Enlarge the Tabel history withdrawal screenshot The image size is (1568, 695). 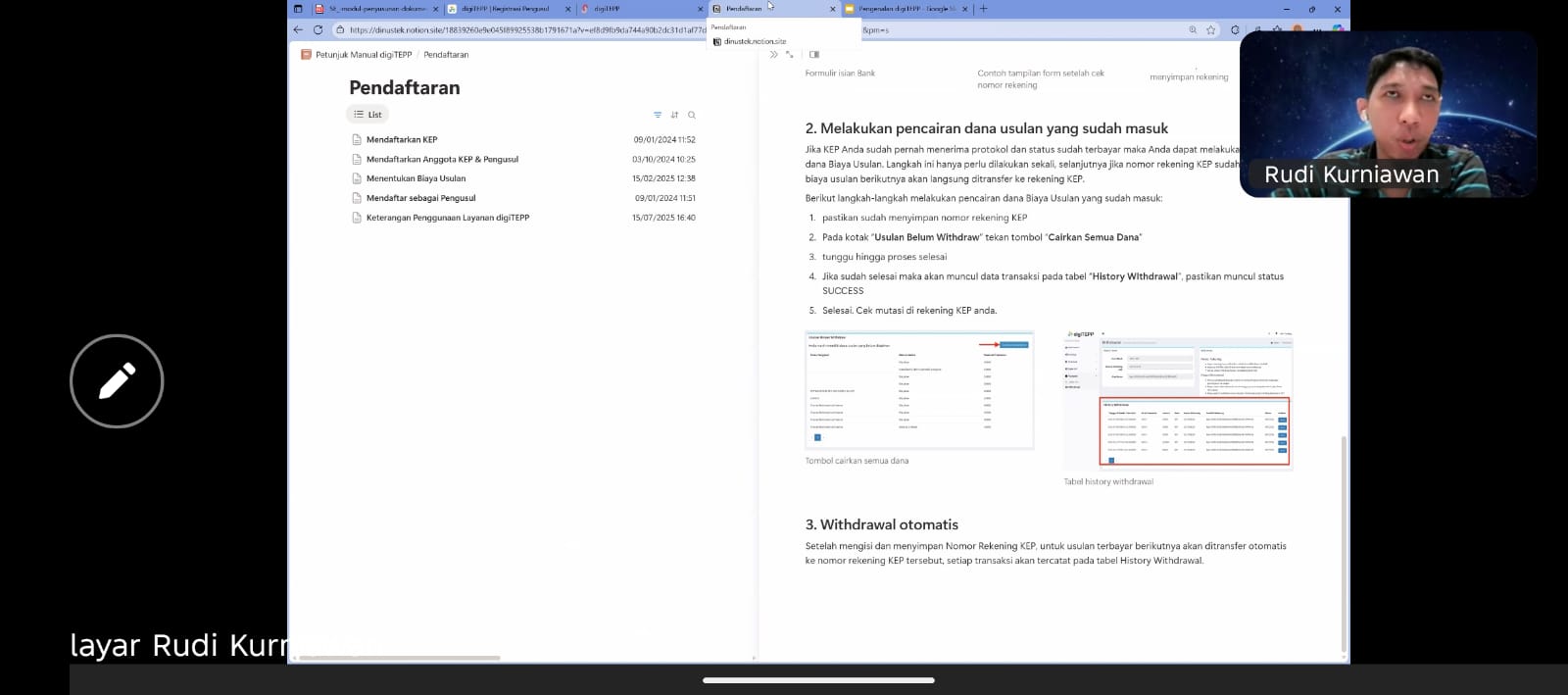point(1178,400)
